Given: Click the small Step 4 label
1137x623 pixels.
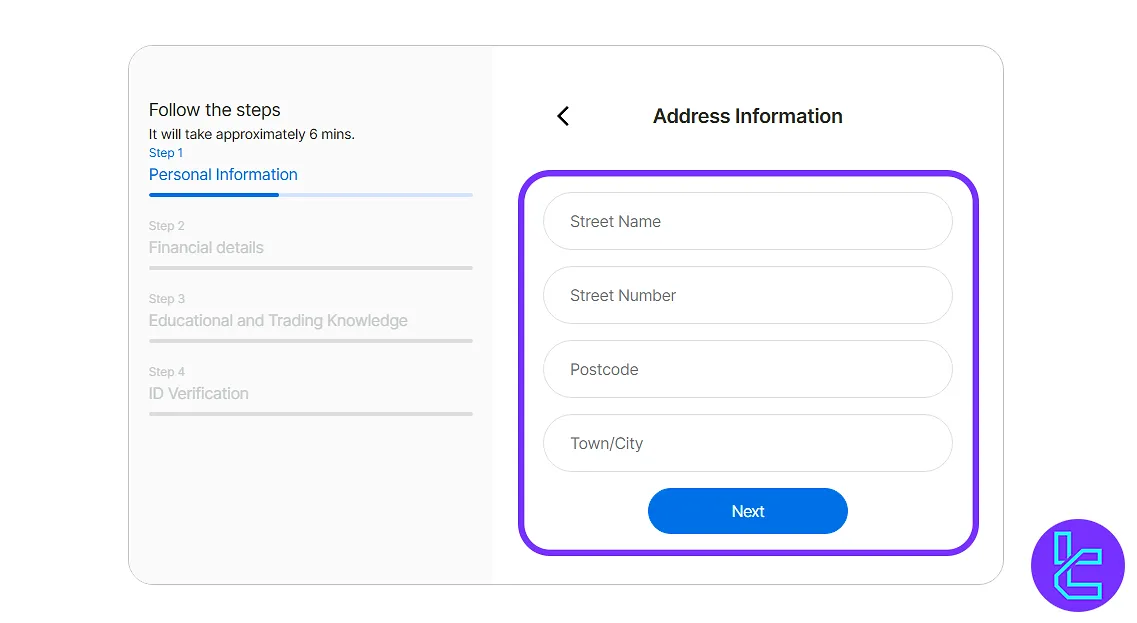Looking at the screenshot, I should (x=166, y=372).
